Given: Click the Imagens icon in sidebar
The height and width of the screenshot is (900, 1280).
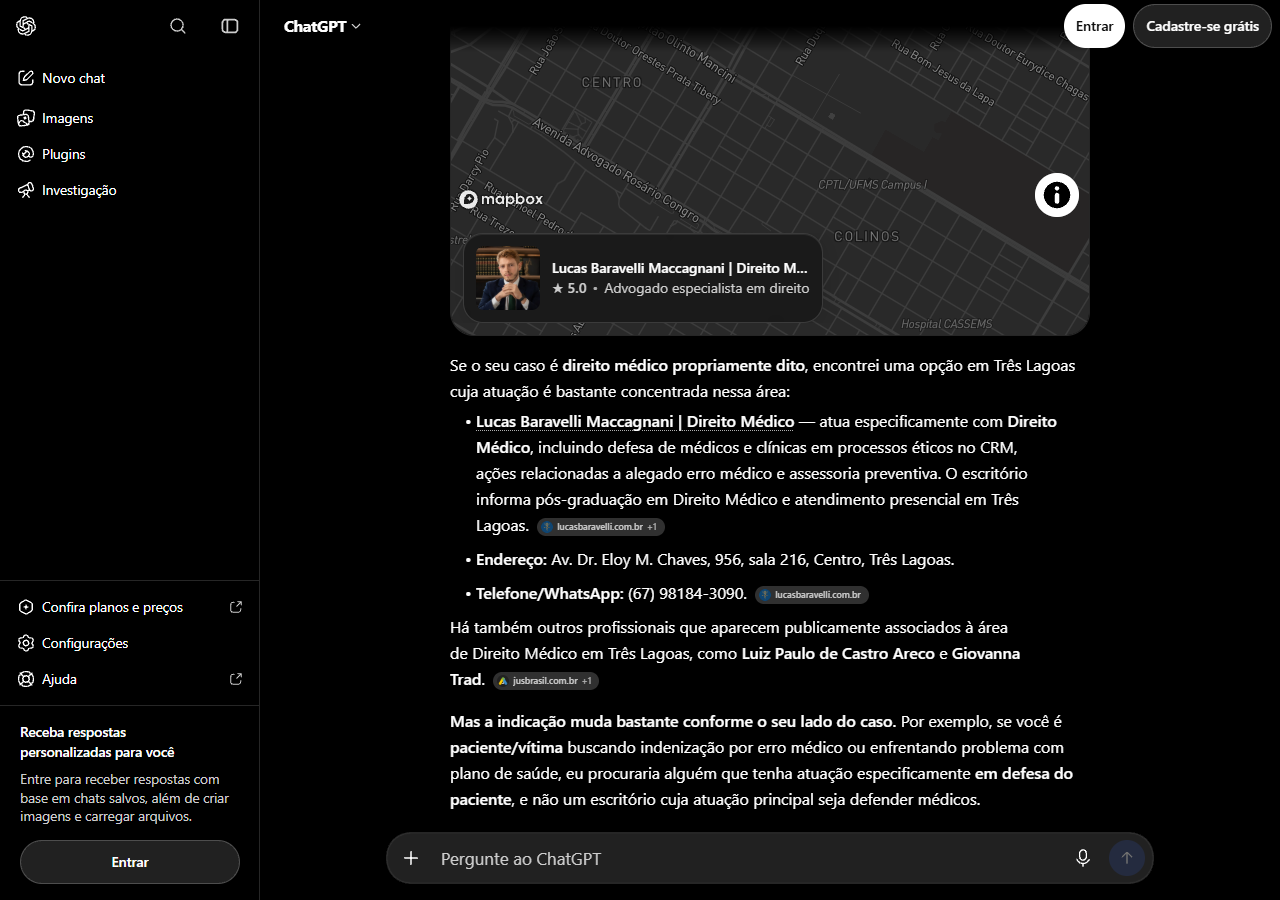Looking at the screenshot, I should 26,118.
